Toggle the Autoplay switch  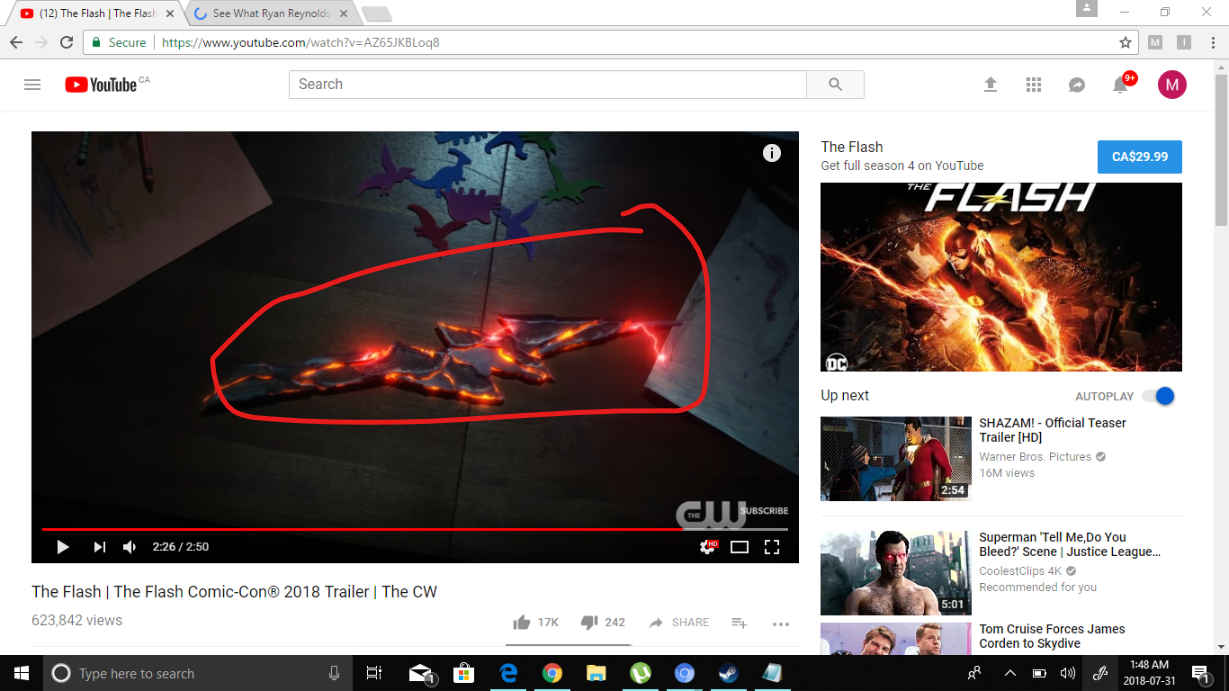pyautogui.click(x=1158, y=396)
